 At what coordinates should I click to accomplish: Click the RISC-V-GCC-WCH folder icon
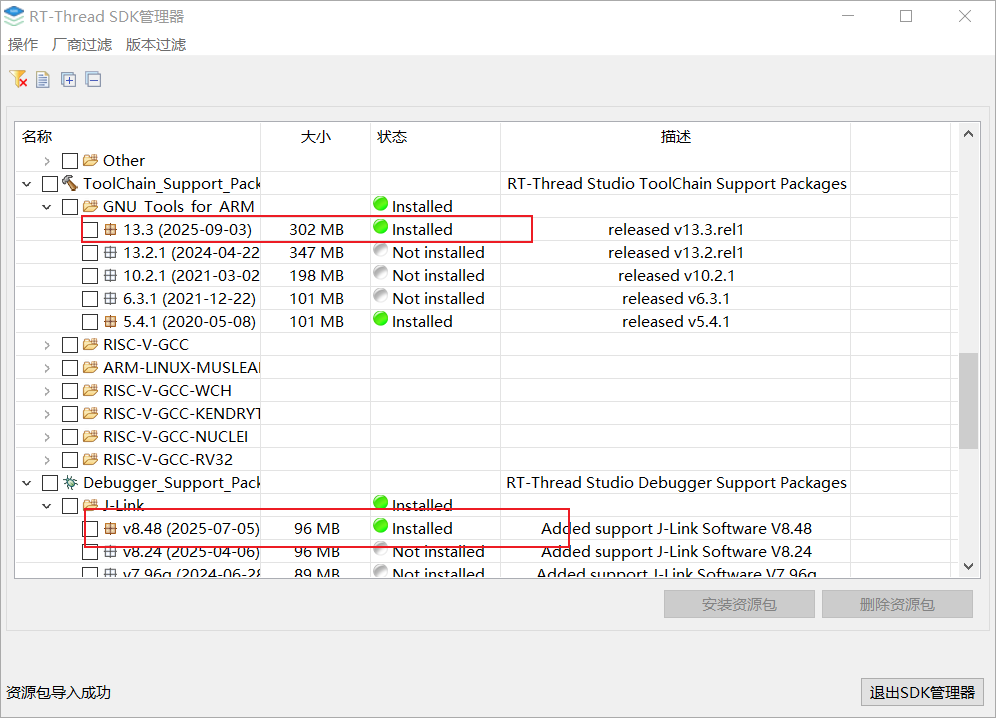pos(90,390)
